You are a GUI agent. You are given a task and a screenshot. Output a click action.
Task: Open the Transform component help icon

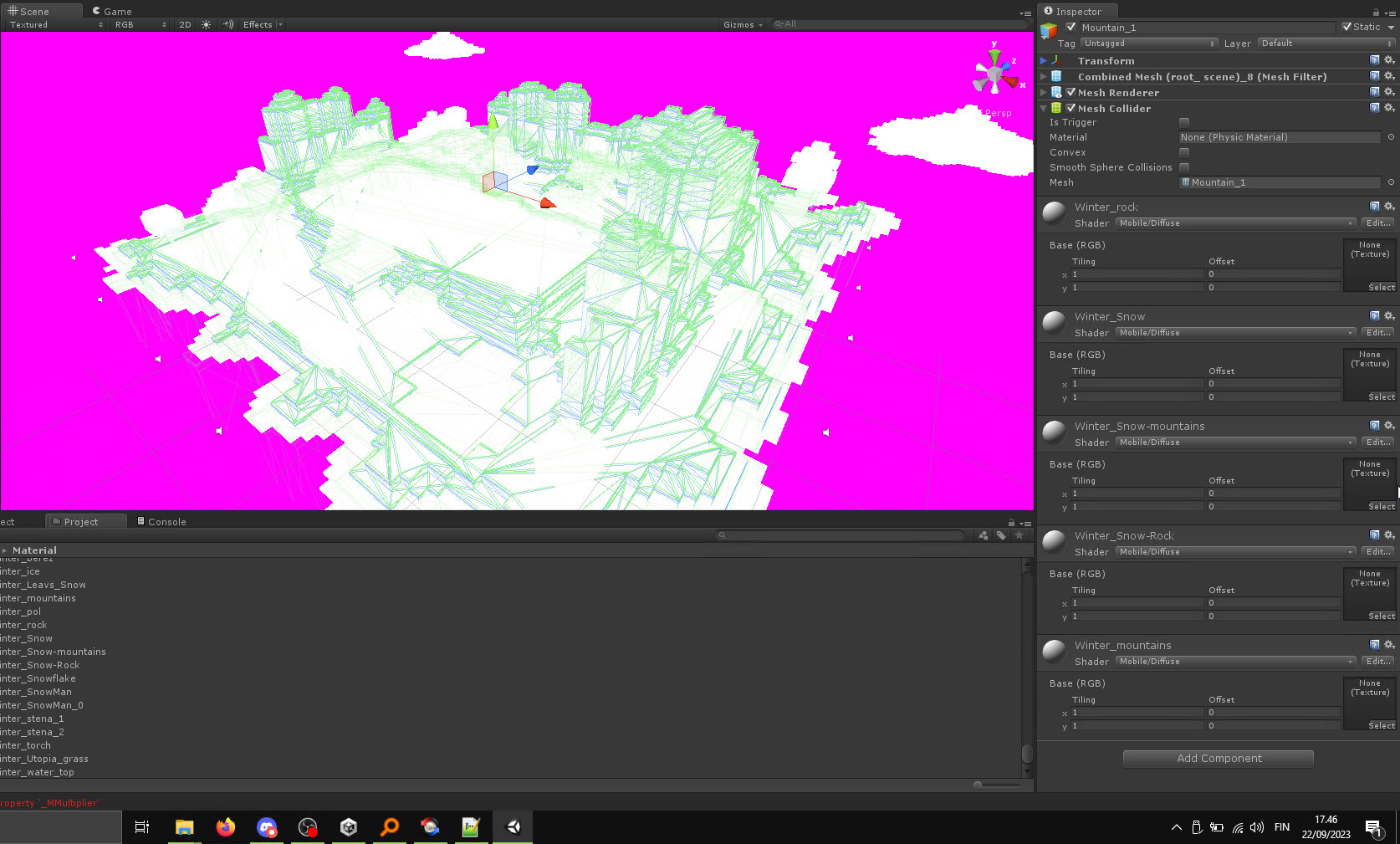click(x=1374, y=59)
